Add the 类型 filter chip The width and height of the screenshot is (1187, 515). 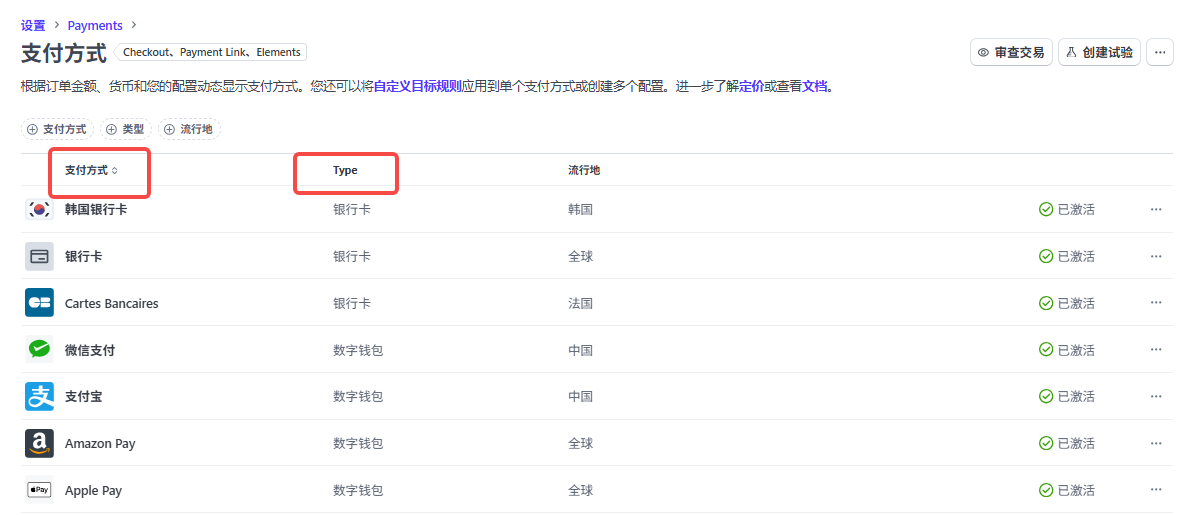pos(126,129)
